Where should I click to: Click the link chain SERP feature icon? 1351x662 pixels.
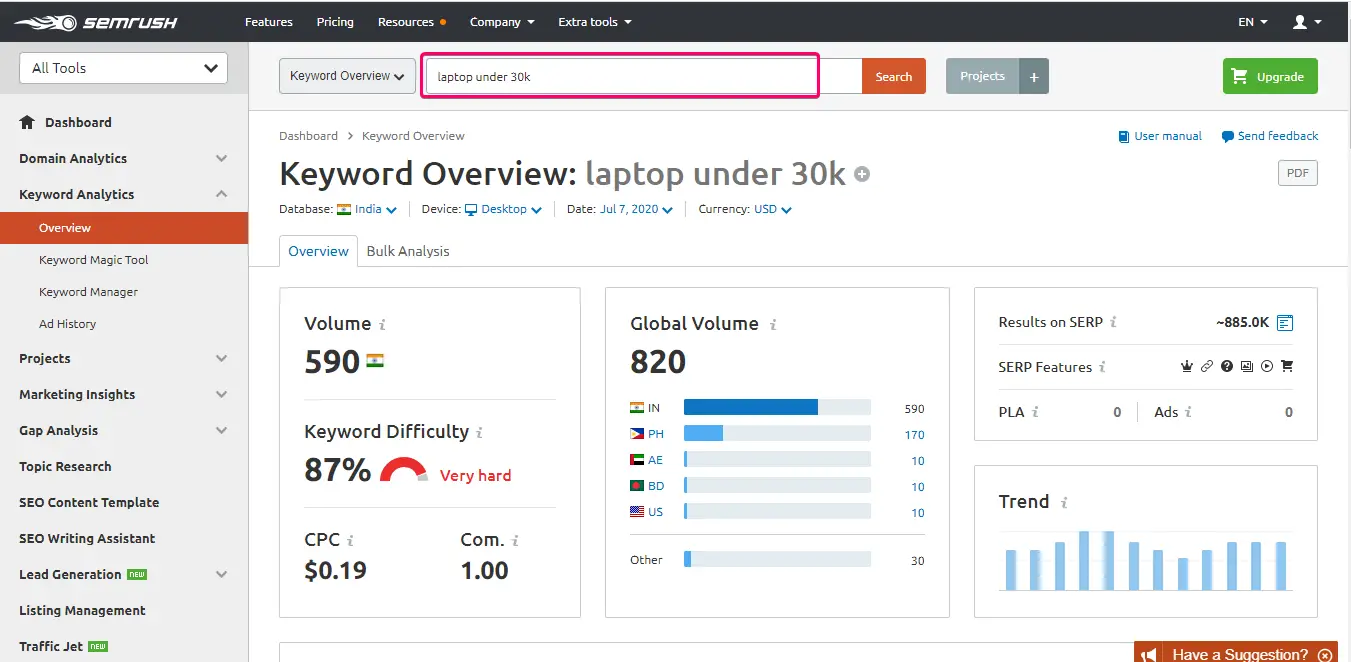pyautogui.click(x=1207, y=367)
